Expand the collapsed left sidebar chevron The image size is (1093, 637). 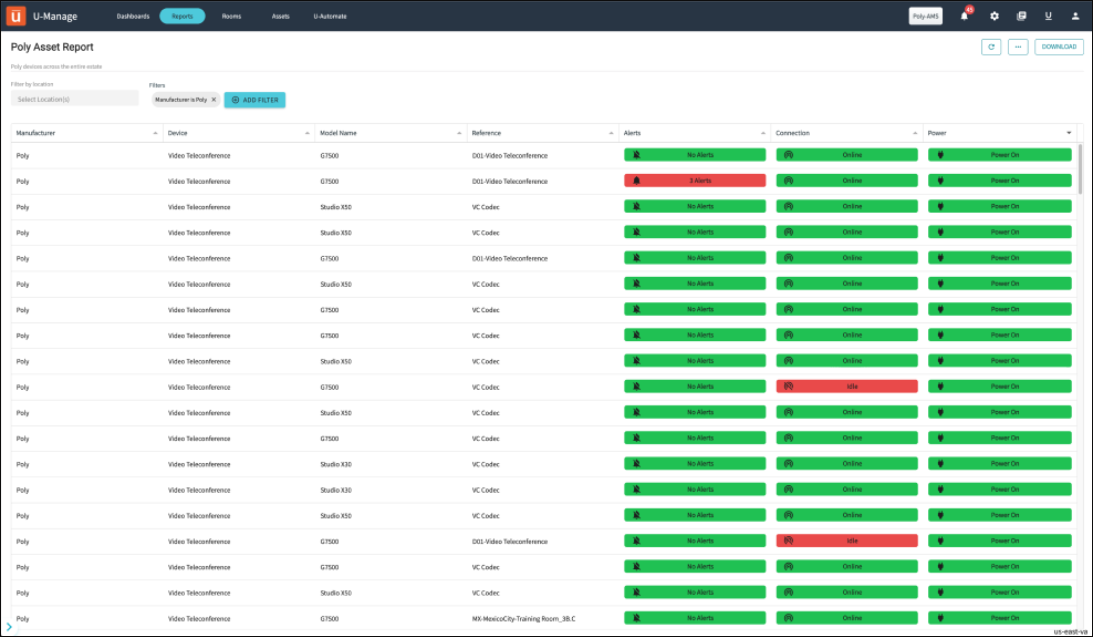click(8, 625)
